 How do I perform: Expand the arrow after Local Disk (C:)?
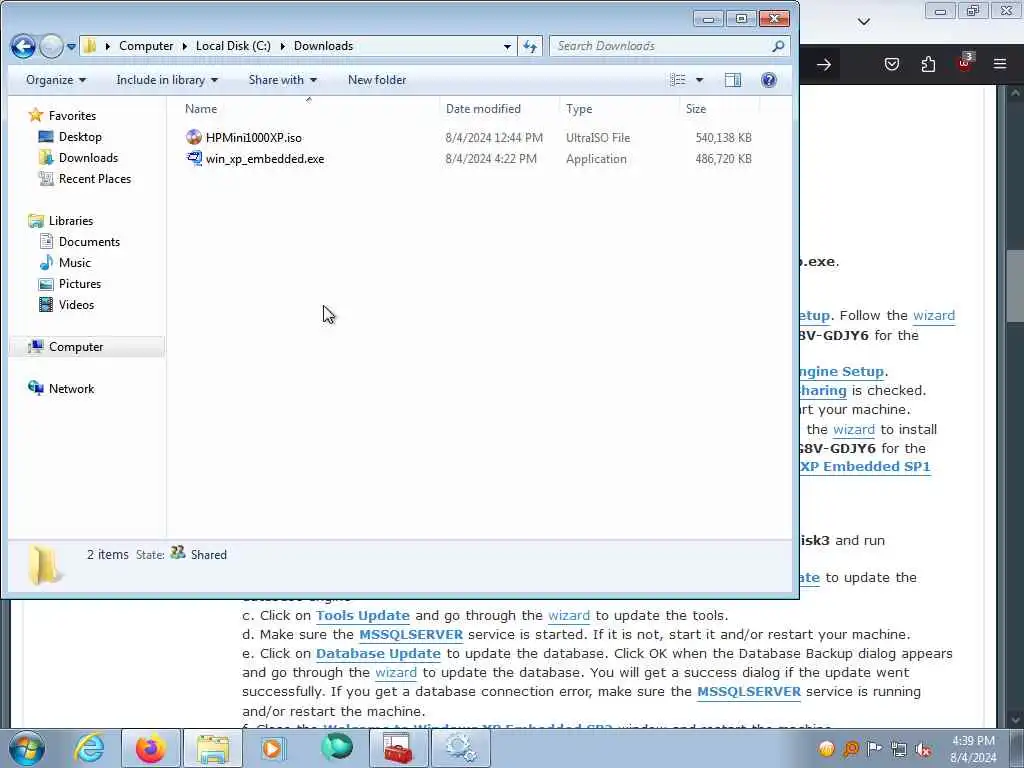coord(283,46)
